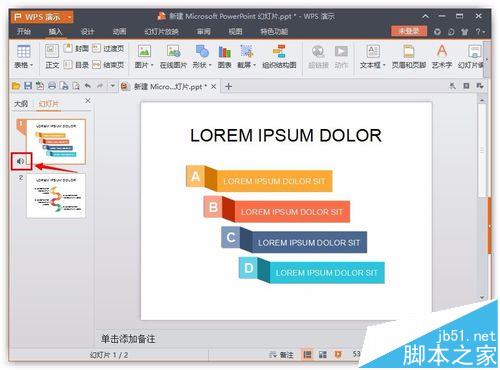Select slide 1 thumbnail
The image size is (500, 370).
point(56,142)
